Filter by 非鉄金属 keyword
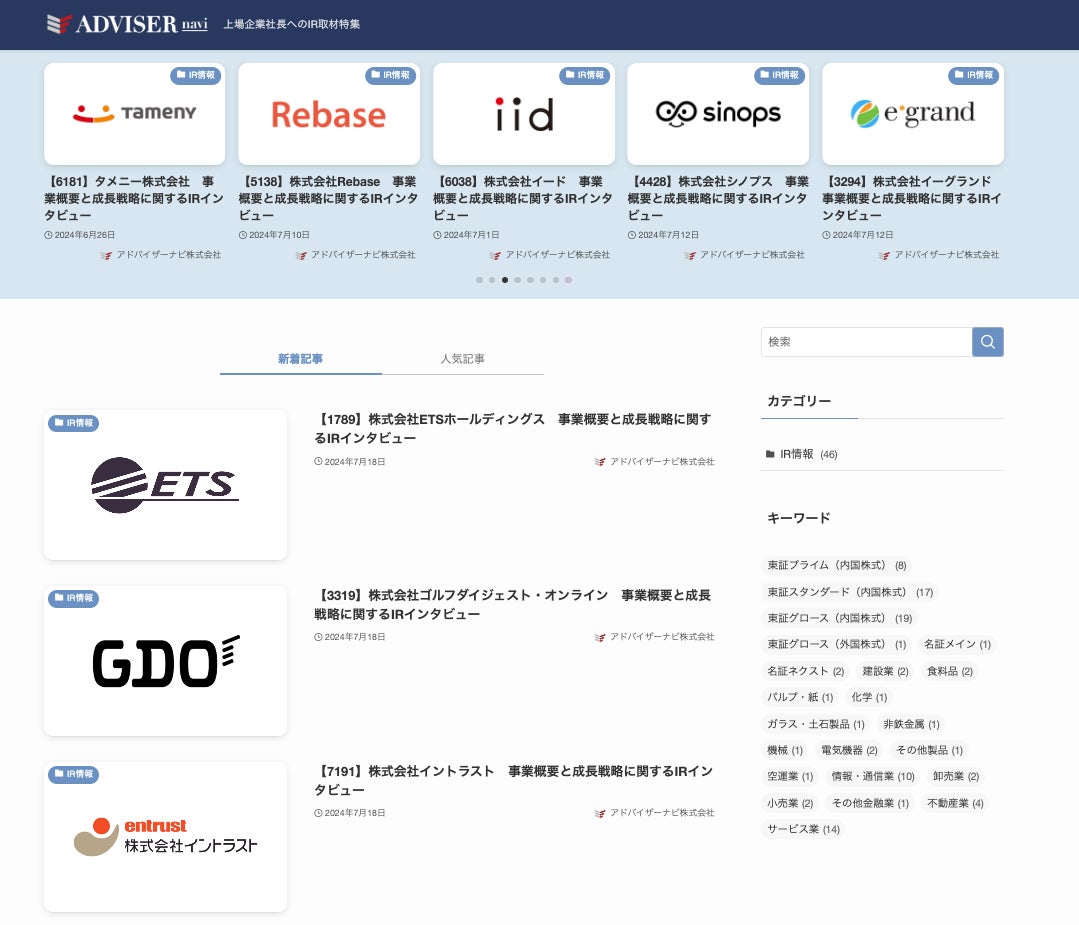This screenshot has width=1079, height=925. (911, 725)
